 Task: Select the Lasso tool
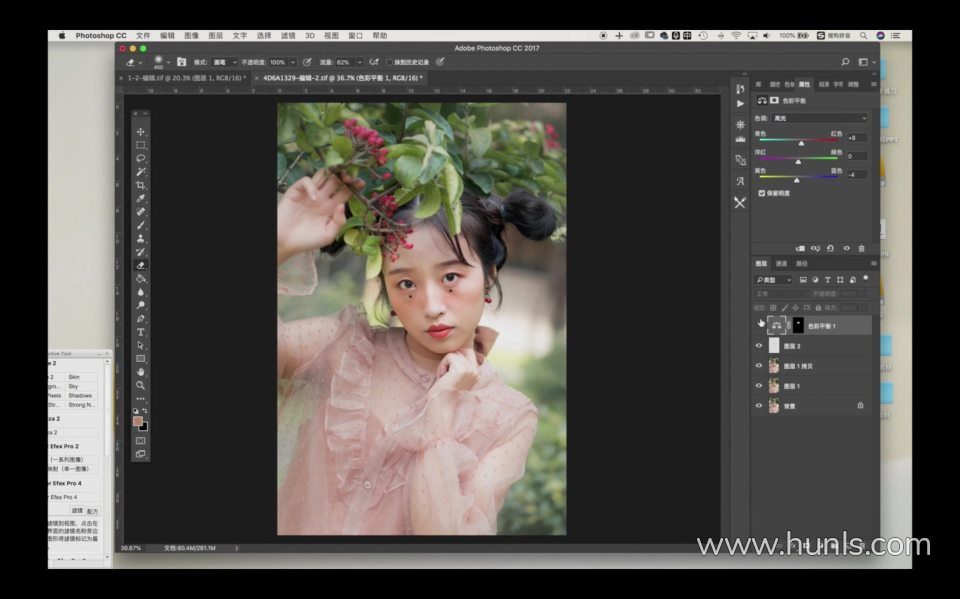click(x=141, y=159)
